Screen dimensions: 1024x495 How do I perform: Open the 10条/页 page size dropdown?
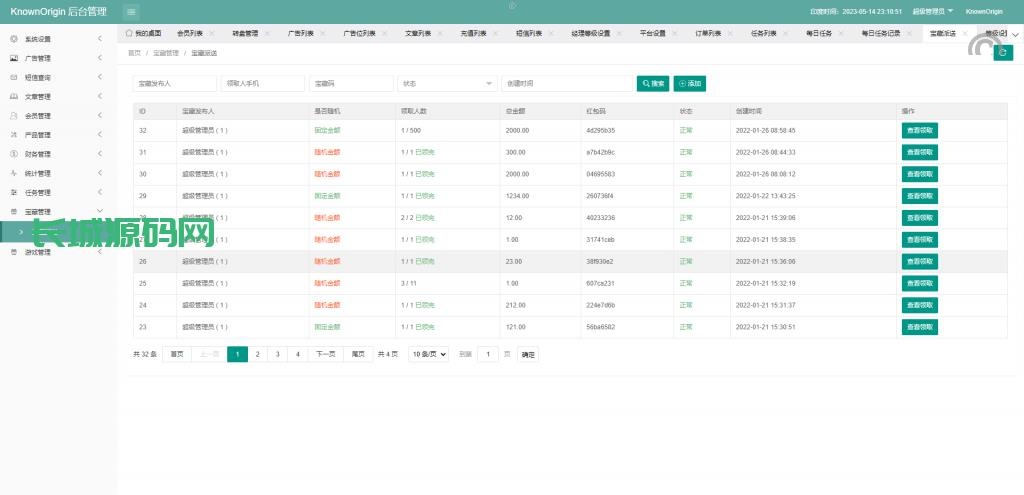click(428, 354)
